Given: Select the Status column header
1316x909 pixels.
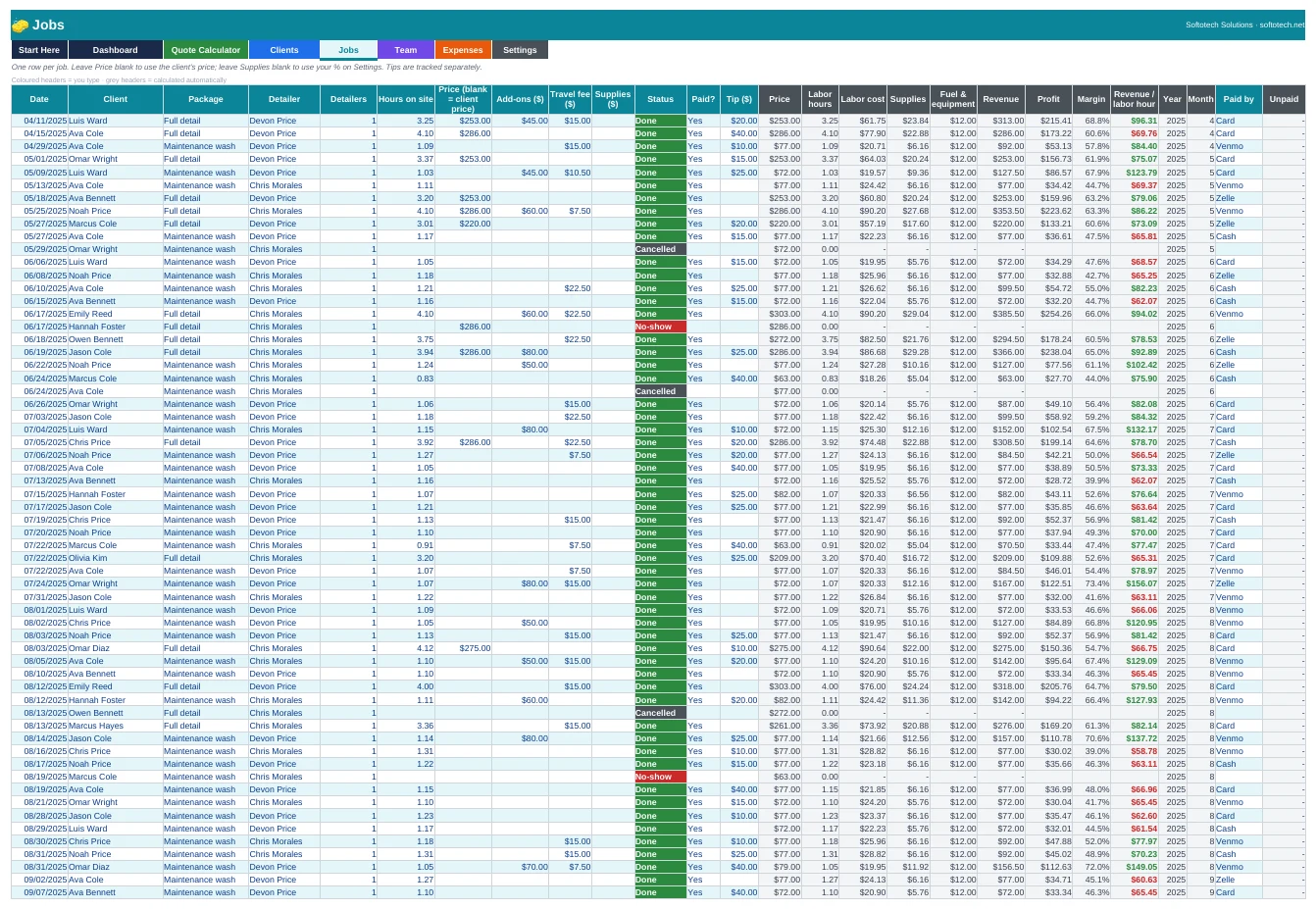Looking at the screenshot, I should tap(661, 99).
